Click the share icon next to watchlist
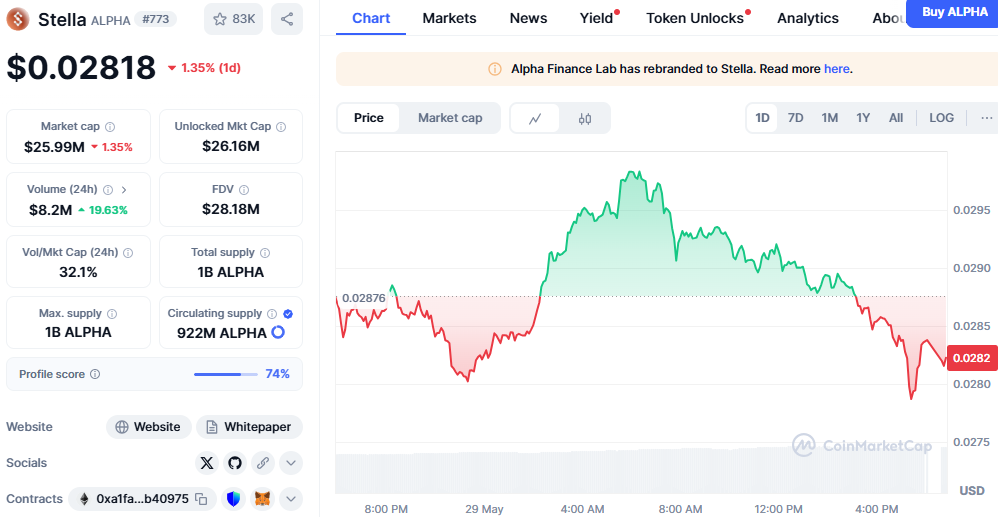Image resolution: width=998 pixels, height=517 pixels. tap(287, 19)
